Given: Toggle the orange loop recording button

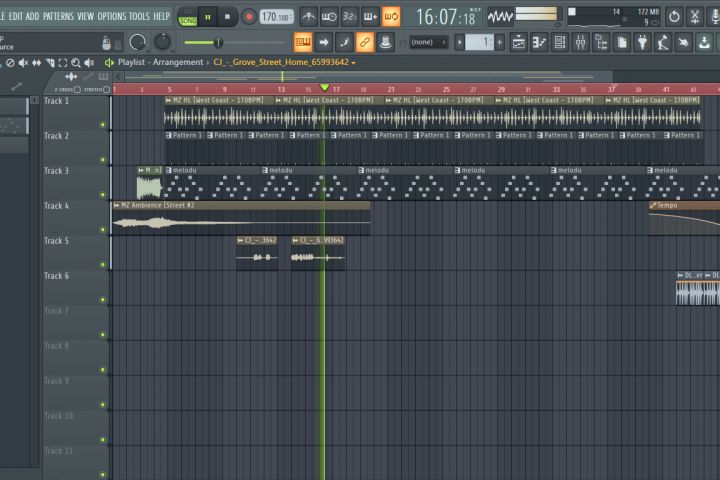Looking at the screenshot, I should click(391, 17).
